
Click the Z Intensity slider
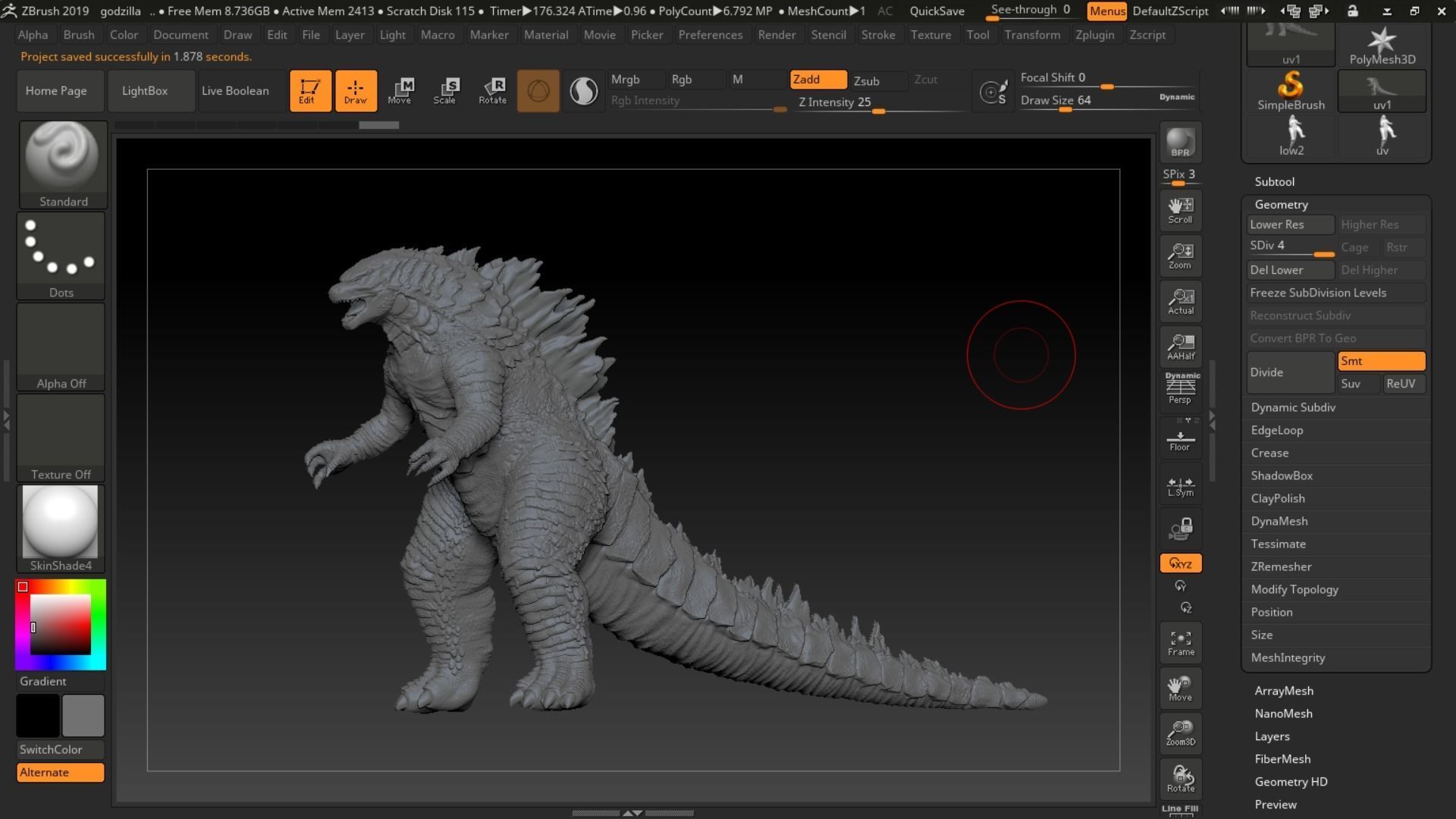pos(880,103)
